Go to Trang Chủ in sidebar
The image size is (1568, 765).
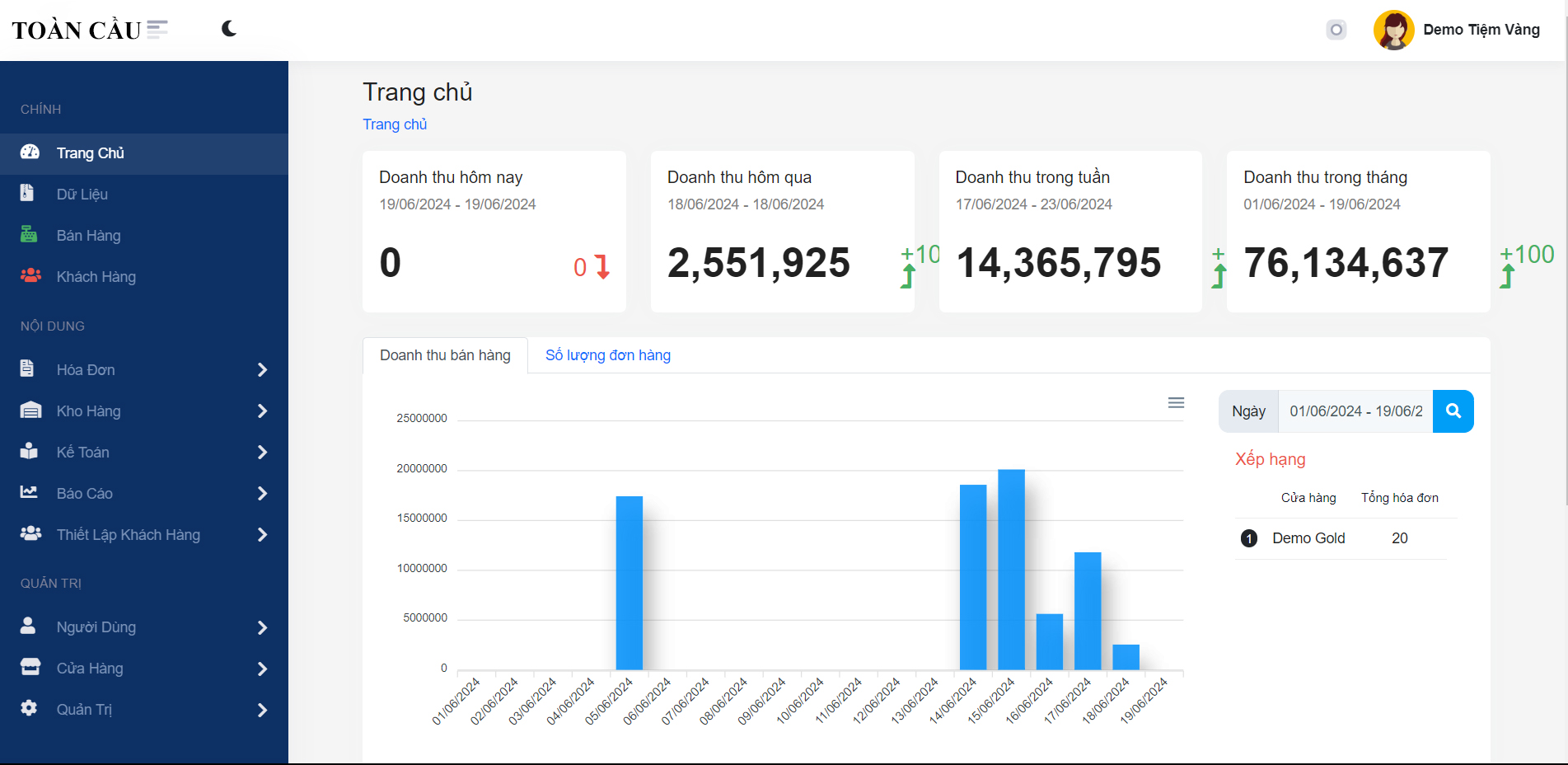coord(144,153)
